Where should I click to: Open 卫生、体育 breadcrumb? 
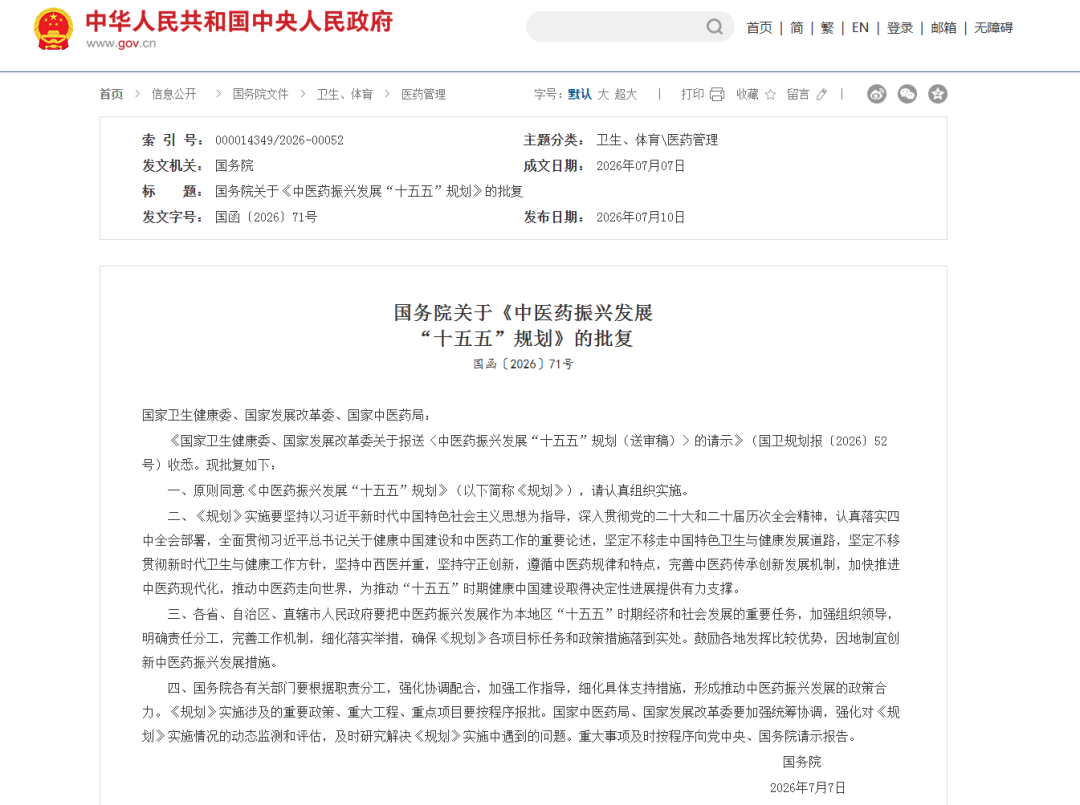pyautogui.click(x=344, y=94)
